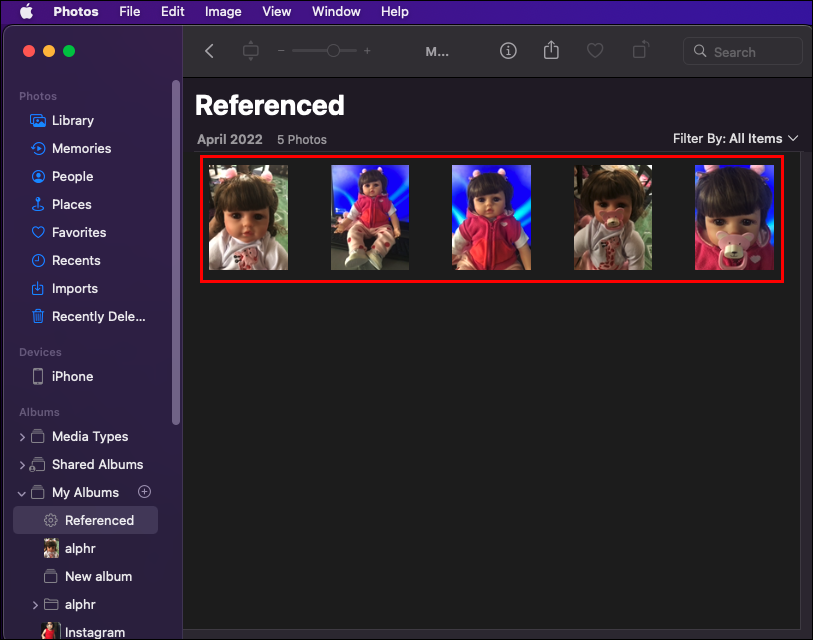Viewport: 813px width, 640px height.
Task: Open the Filter By: All Items dropdown
Action: pos(735,138)
